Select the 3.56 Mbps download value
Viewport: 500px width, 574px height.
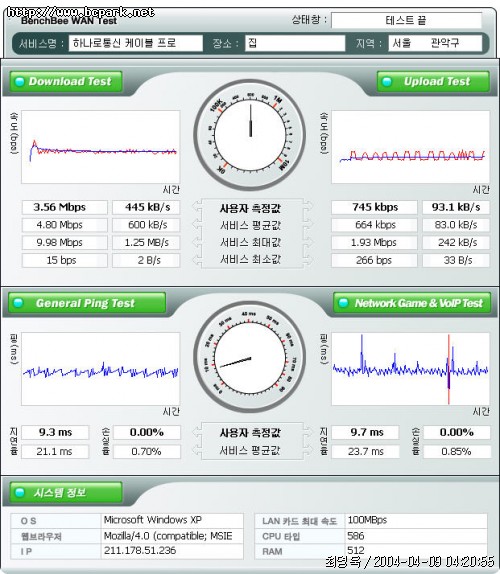65,207
